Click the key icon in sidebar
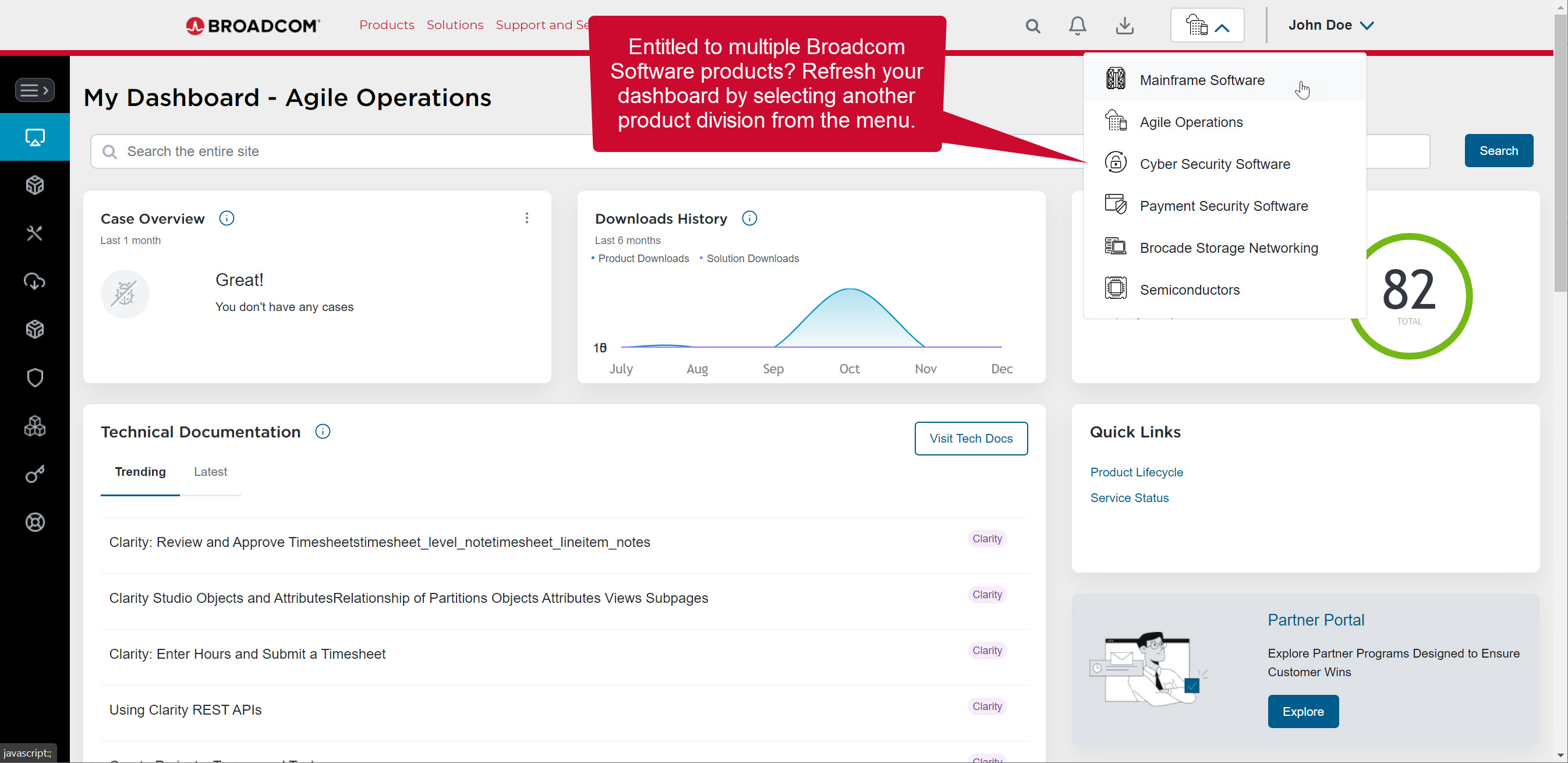Screen dimensions: 1568x763 tap(35, 474)
